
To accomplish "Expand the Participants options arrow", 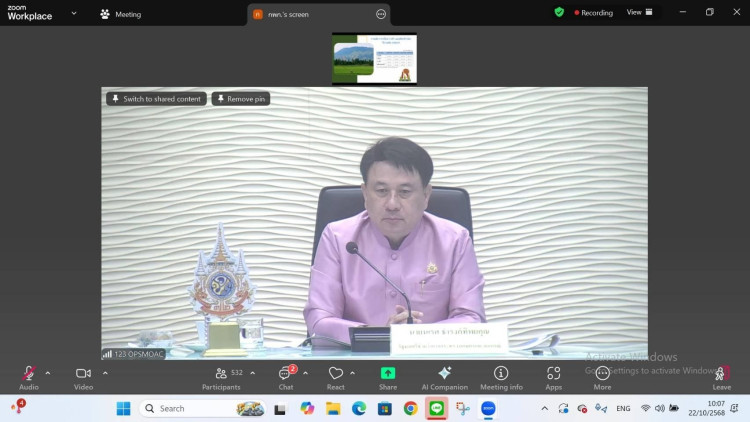I will [252, 372].
